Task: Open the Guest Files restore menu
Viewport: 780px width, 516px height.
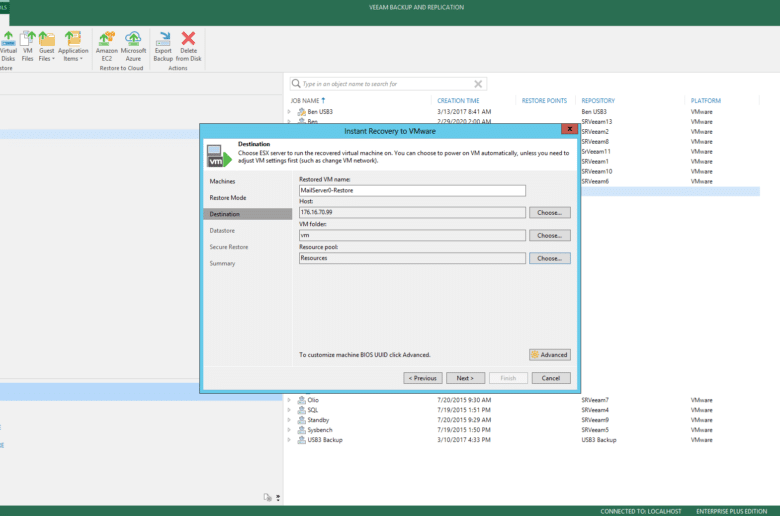Action: (x=46, y=46)
